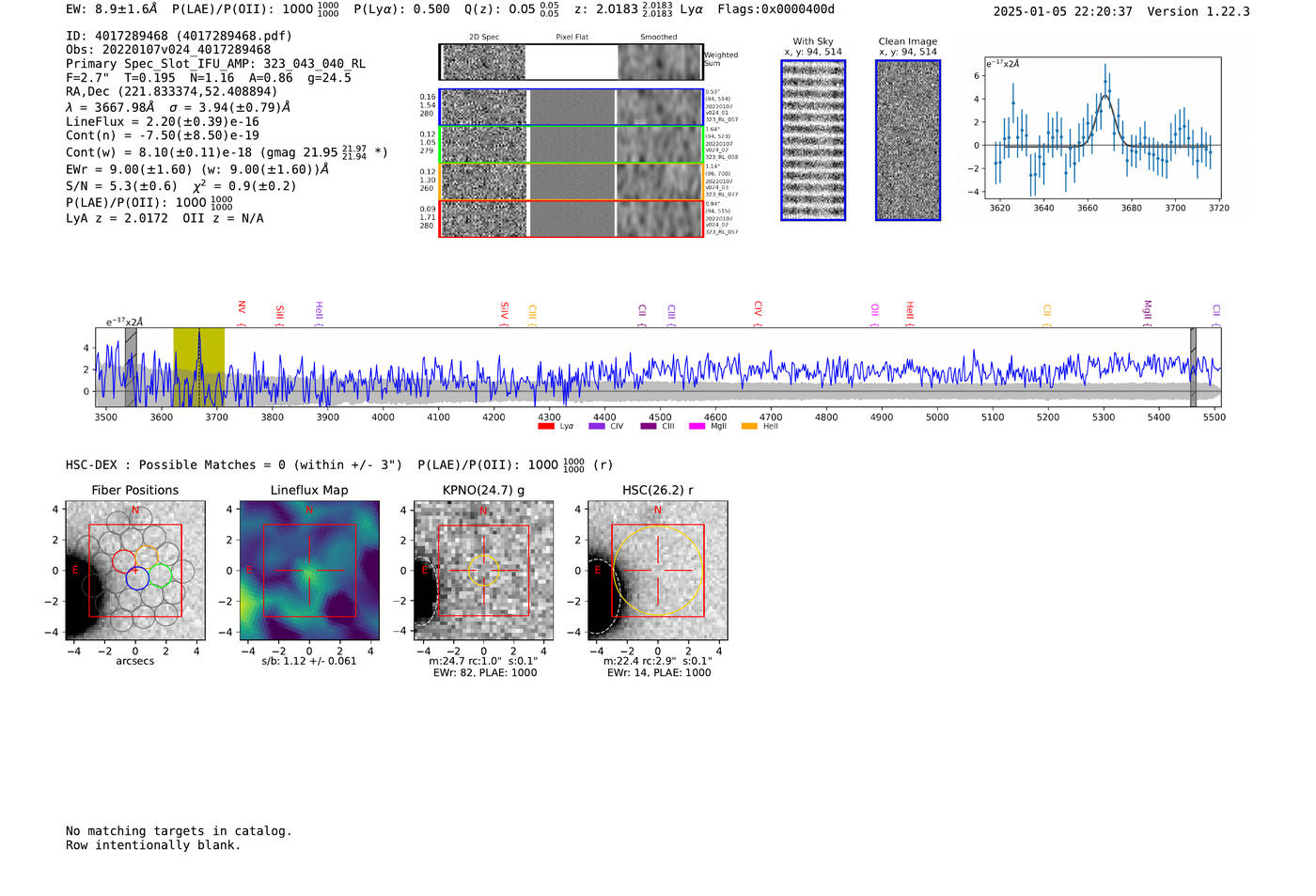Open the blue-bordered fiber 2D spectrum row
1316x896 pixels.
(571, 107)
